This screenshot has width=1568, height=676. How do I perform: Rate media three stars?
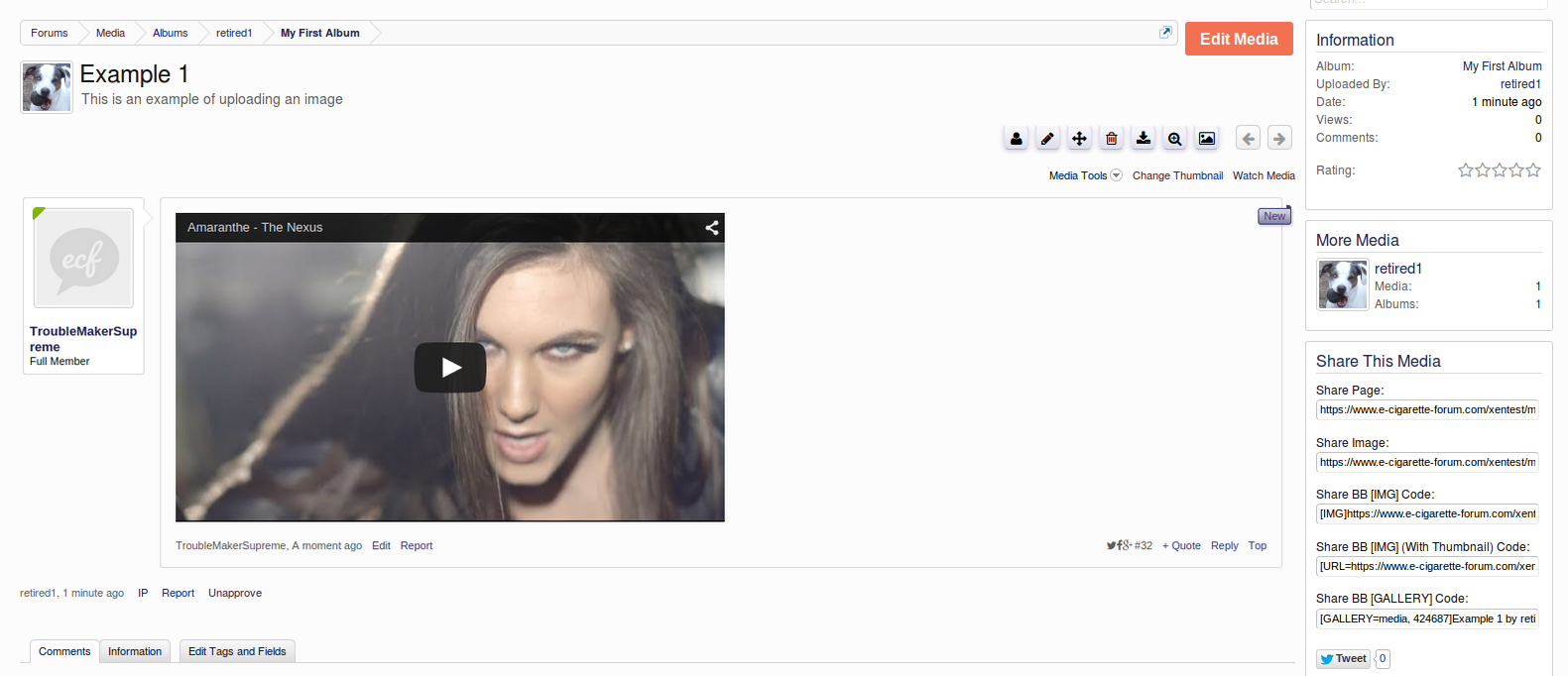[1500, 170]
